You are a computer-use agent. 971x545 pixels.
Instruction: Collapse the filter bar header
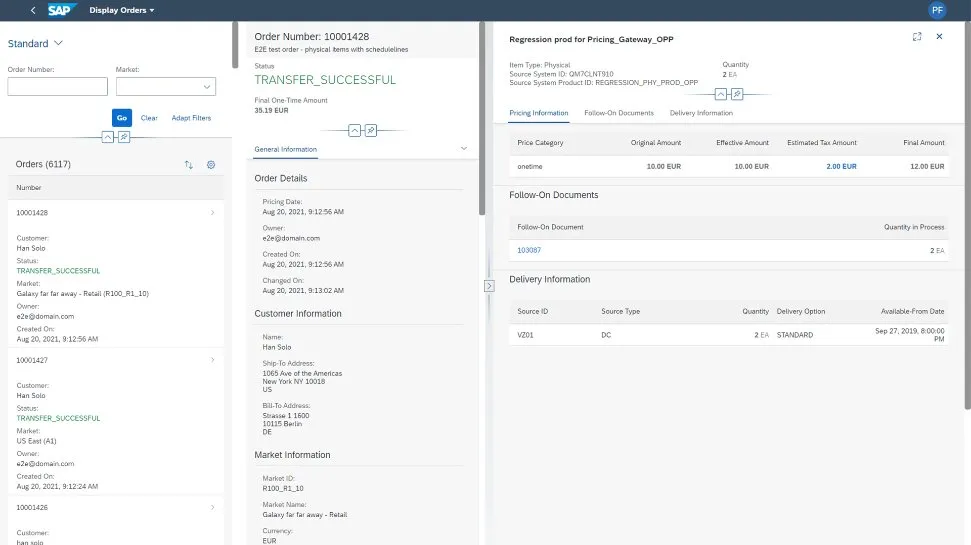point(108,137)
